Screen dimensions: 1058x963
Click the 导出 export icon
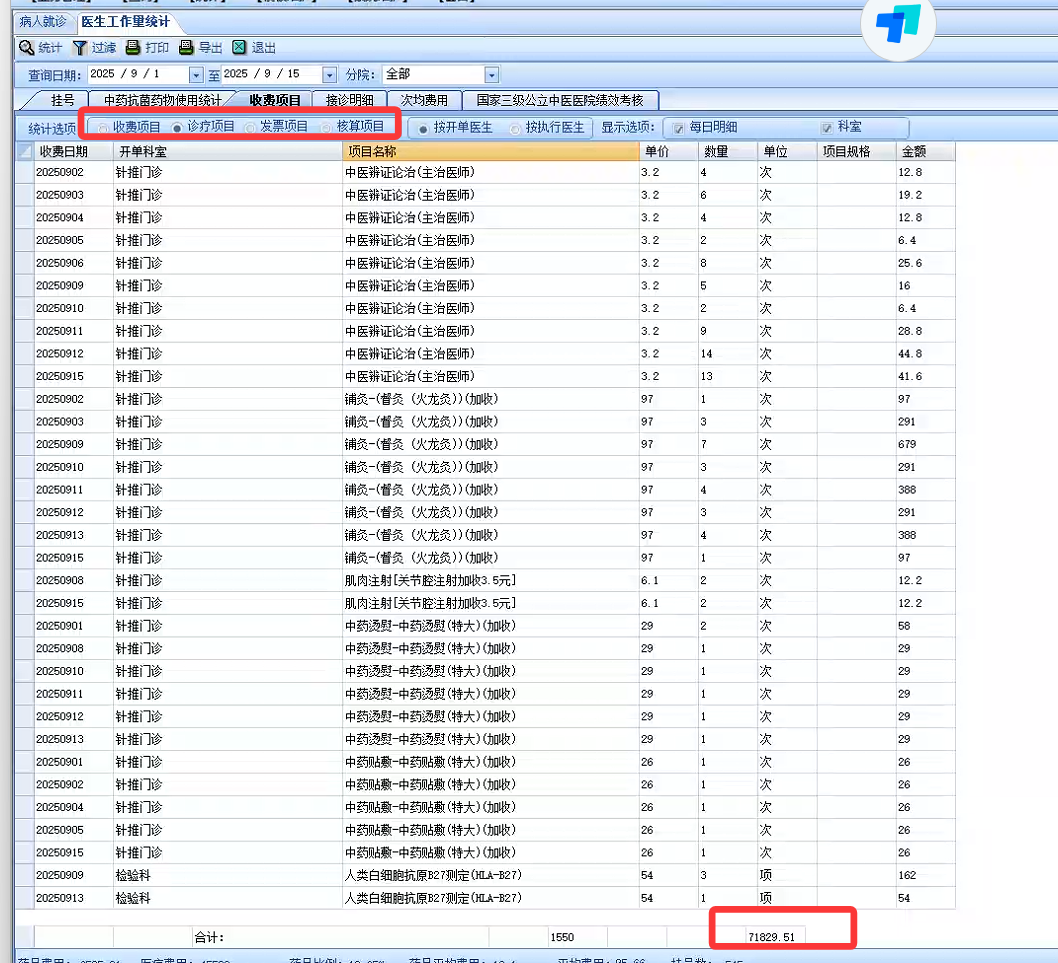click(186, 48)
